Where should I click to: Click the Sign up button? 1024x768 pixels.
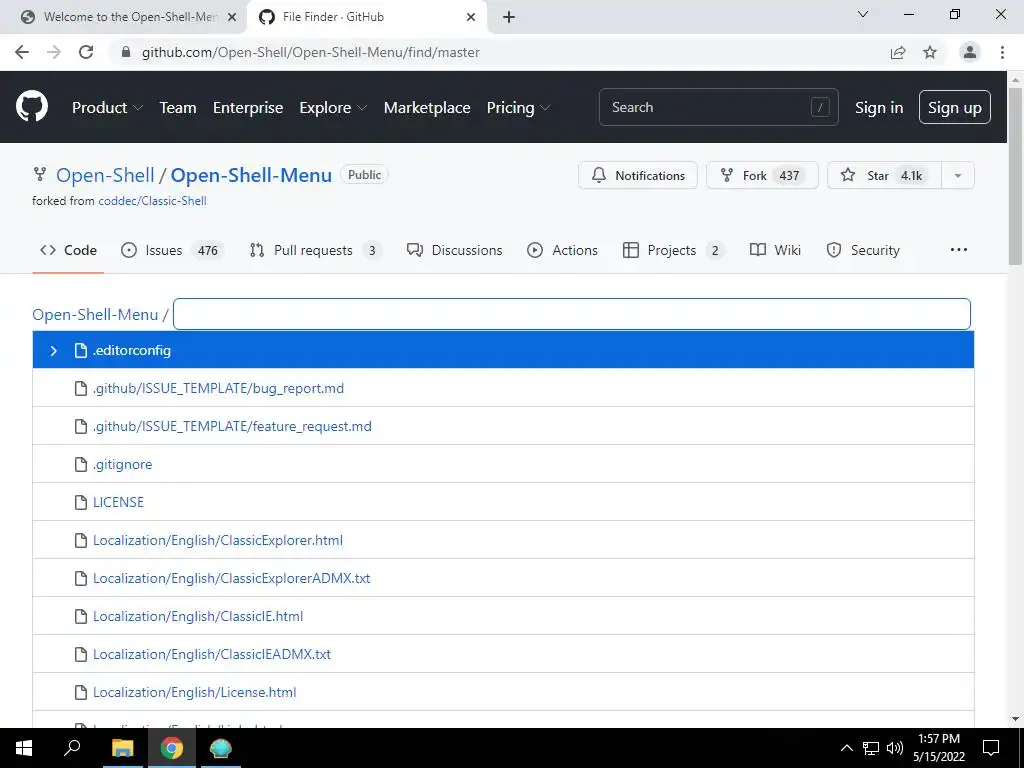[955, 107]
